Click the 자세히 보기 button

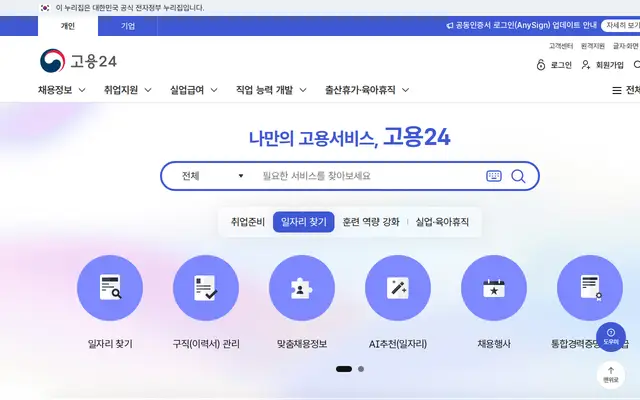[621, 26]
